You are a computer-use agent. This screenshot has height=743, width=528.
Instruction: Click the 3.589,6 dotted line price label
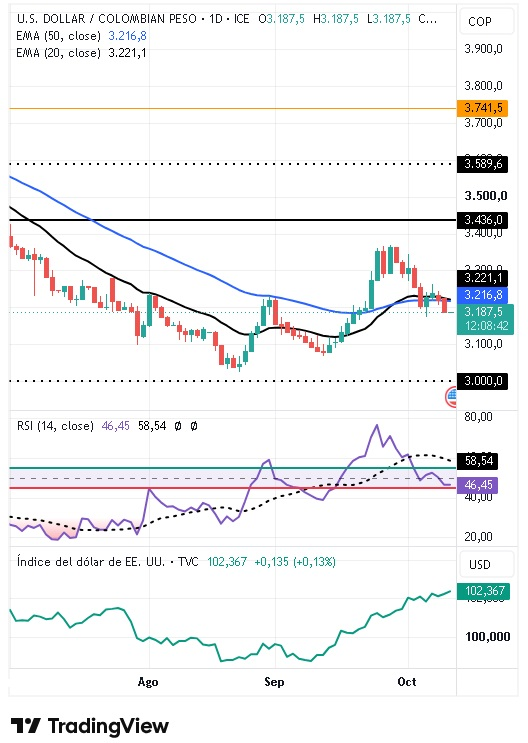[482, 164]
